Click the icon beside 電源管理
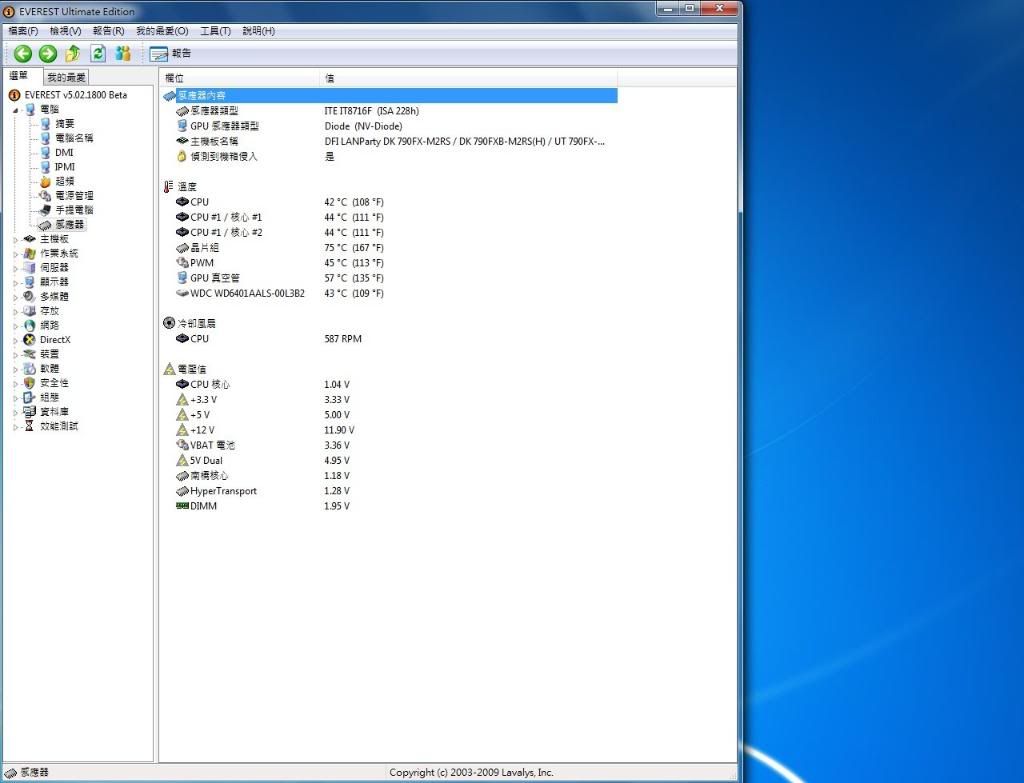This screenshot has width=1024, height=783. click(x=45, y=195)
